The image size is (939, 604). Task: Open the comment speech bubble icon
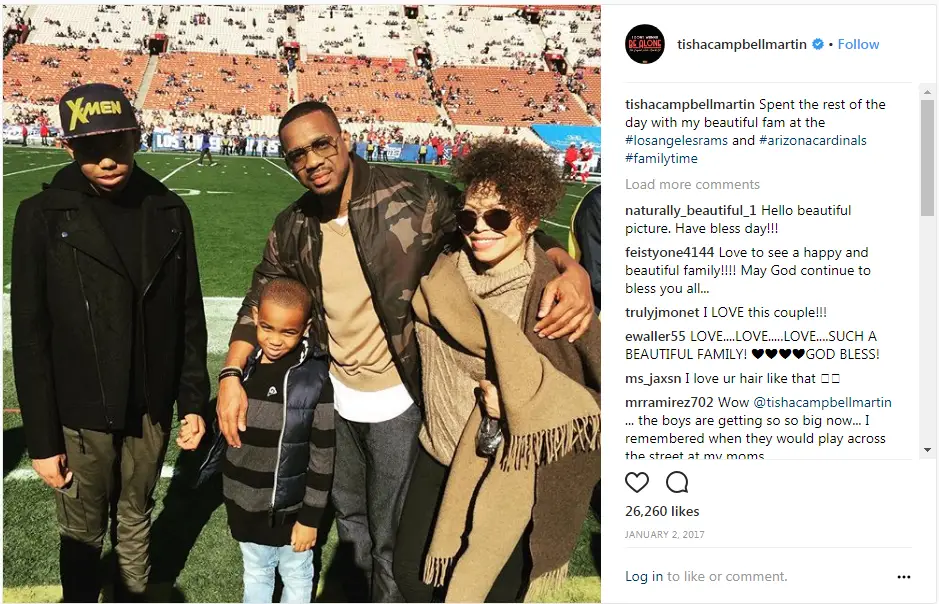677,482
